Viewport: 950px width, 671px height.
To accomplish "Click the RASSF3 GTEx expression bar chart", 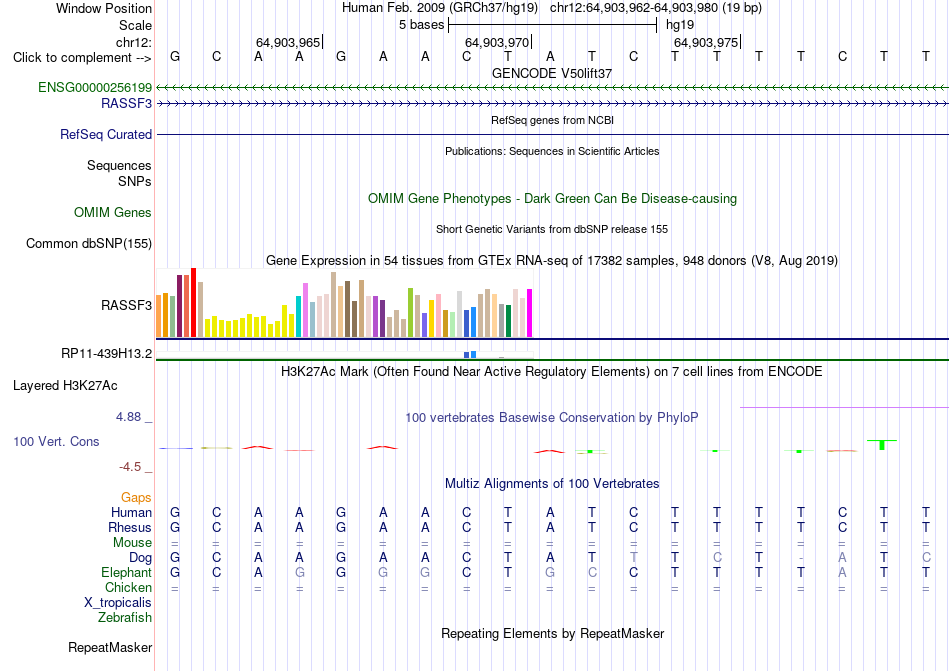I will [344, 303].
